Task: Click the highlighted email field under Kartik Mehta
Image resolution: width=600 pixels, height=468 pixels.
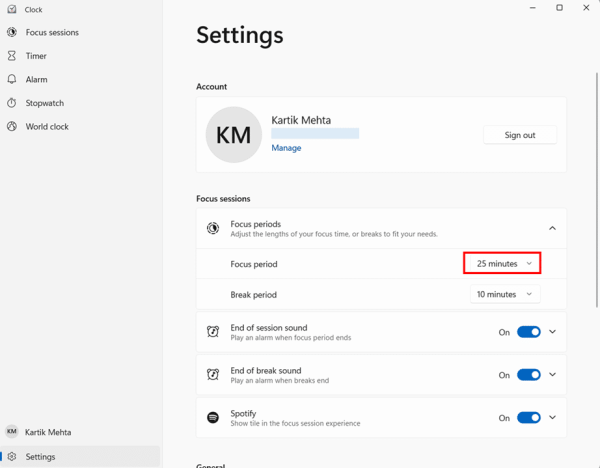Action: click(x=315, y=133)
